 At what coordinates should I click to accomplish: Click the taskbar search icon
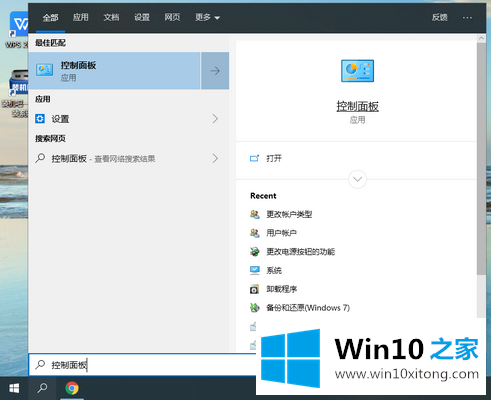(x=42, y=388)
